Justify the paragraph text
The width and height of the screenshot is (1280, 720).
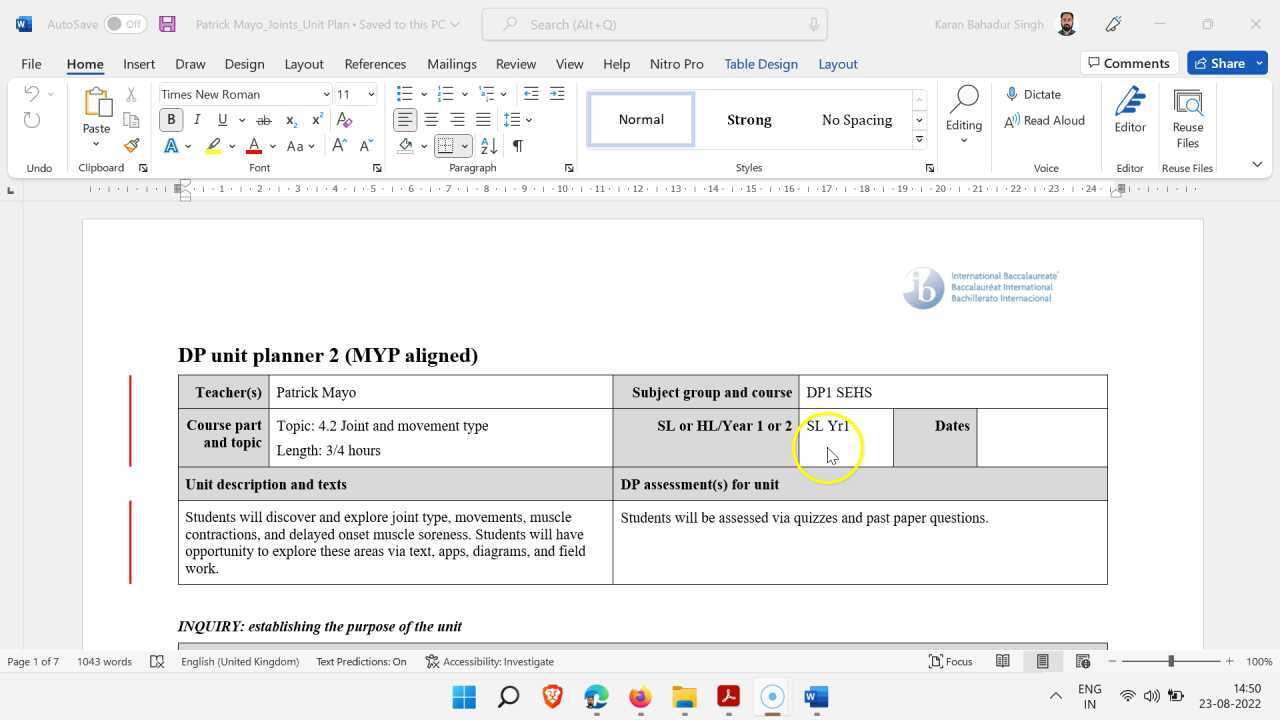(483, 120)
